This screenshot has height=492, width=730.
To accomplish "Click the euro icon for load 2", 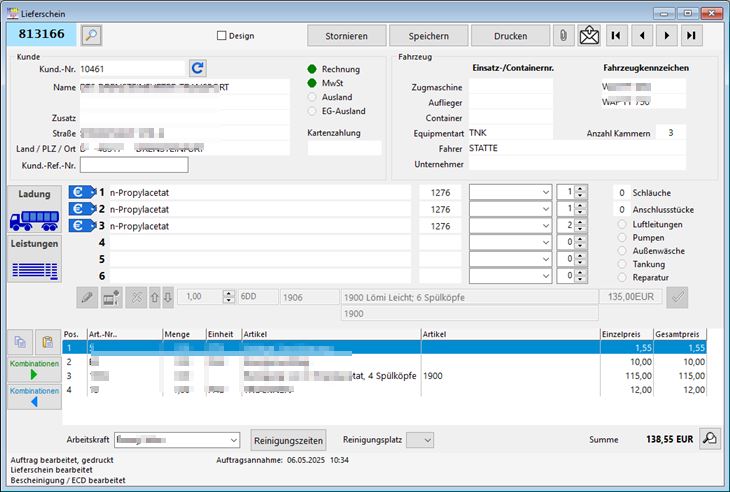I will tap(80, 208).
